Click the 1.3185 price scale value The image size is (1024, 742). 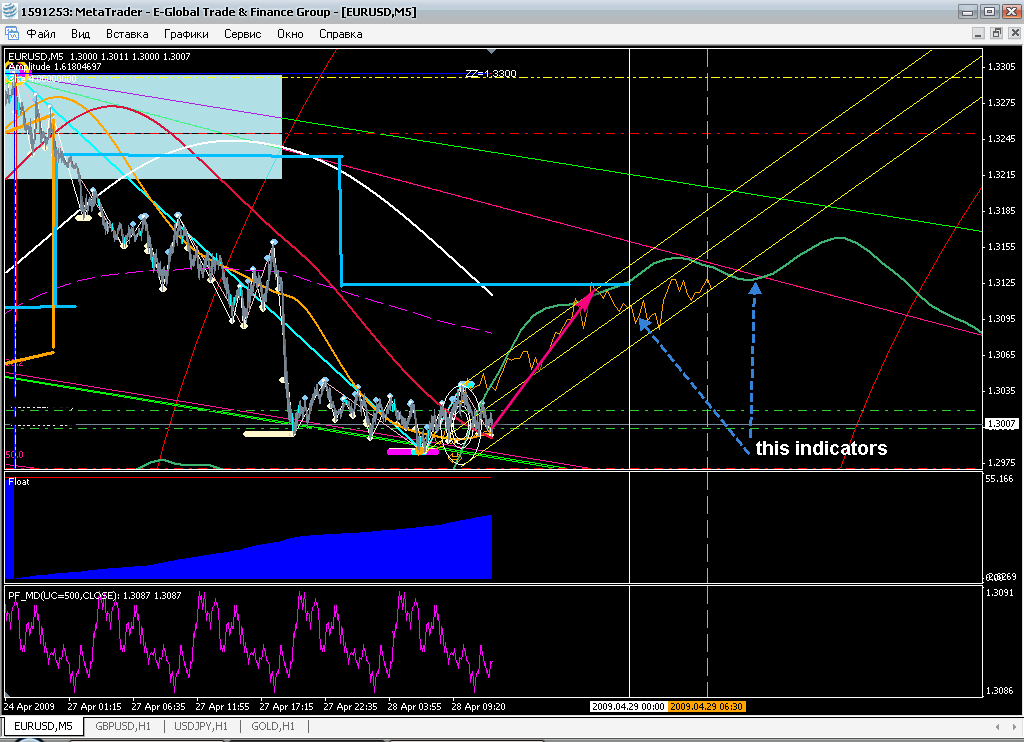pyautogui.click(x=1001, y=210)
